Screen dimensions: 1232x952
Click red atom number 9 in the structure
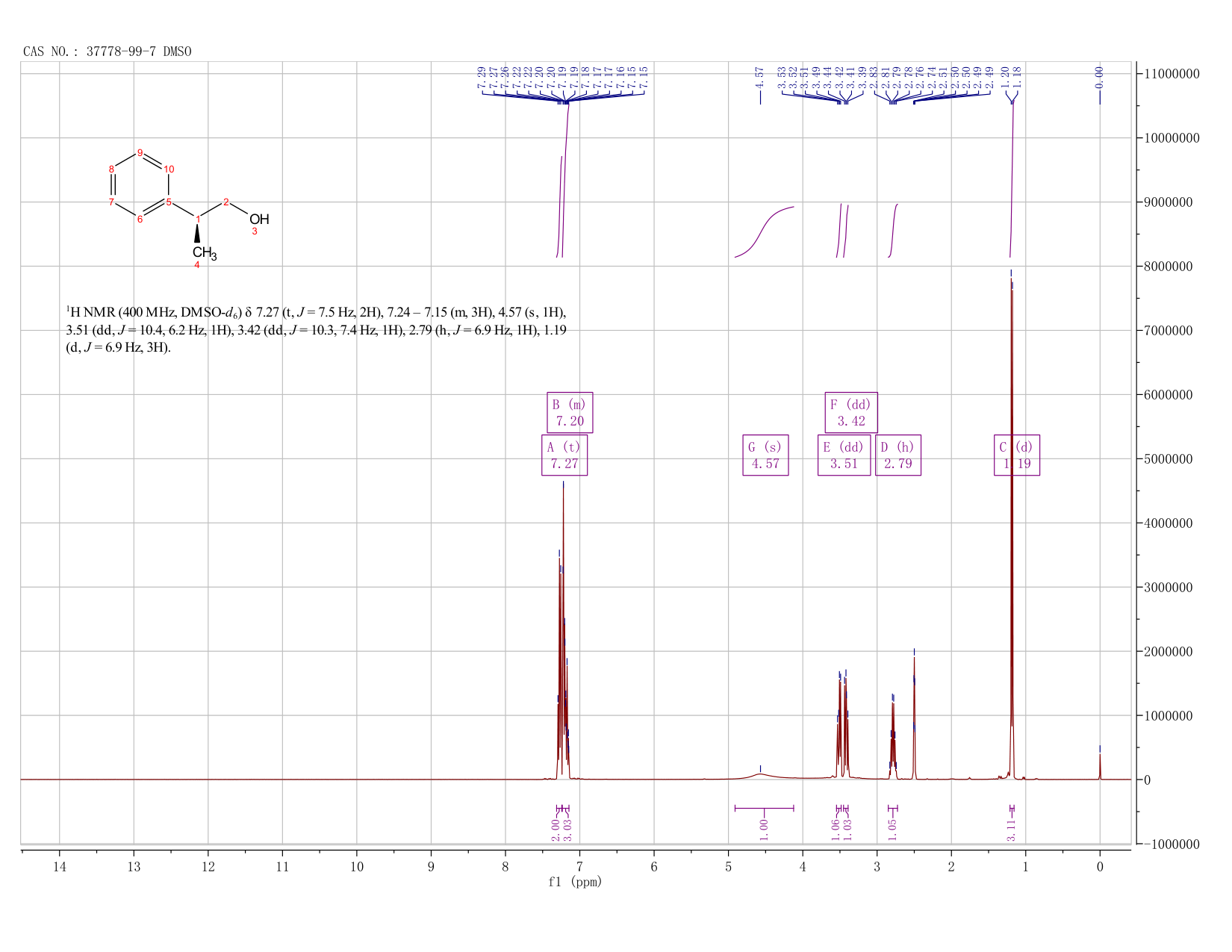[140, 152]
